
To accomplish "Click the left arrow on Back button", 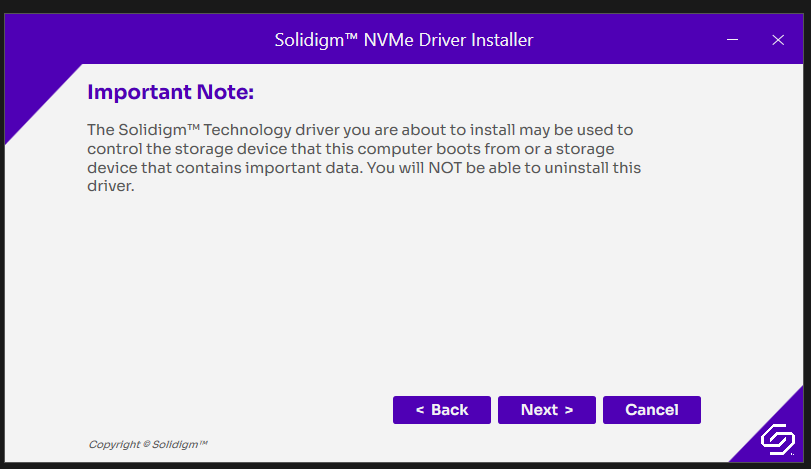I will (420, 410).
